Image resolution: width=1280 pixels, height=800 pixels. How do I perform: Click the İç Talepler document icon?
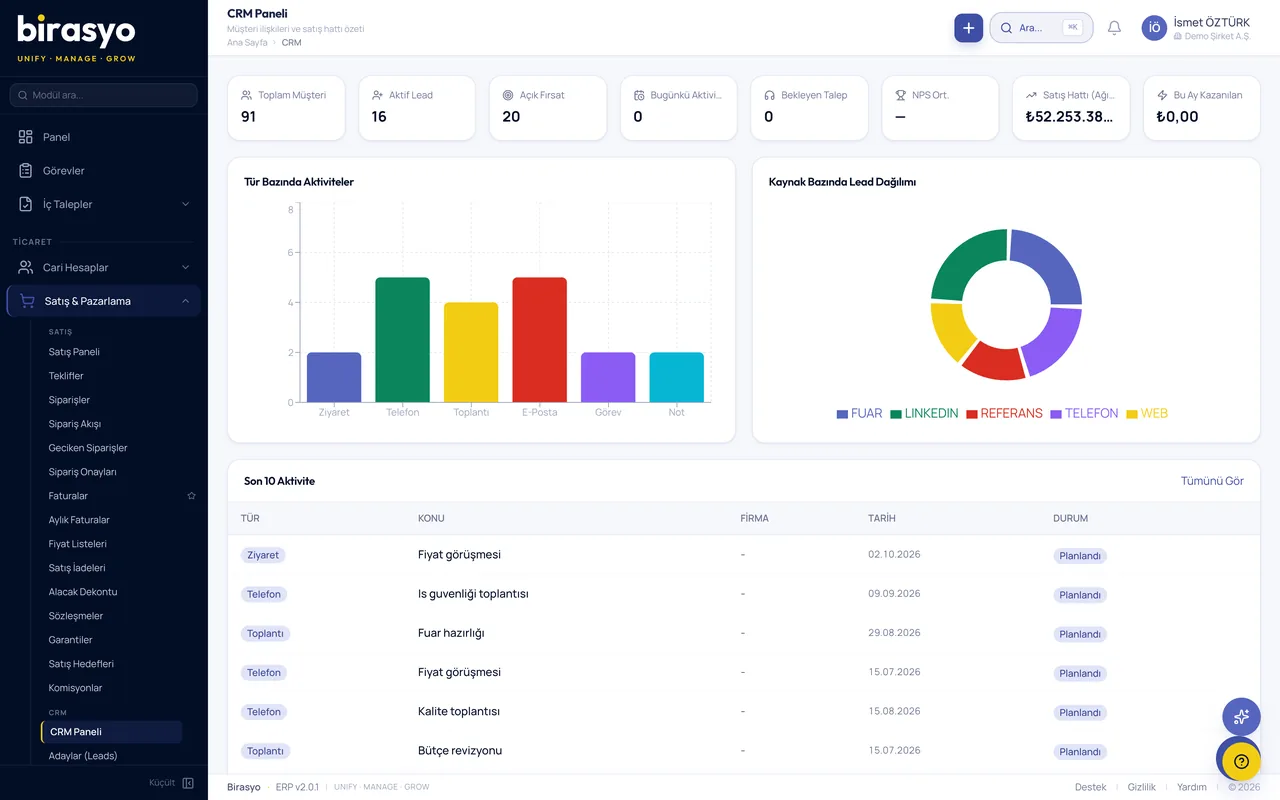pos(26,204)
